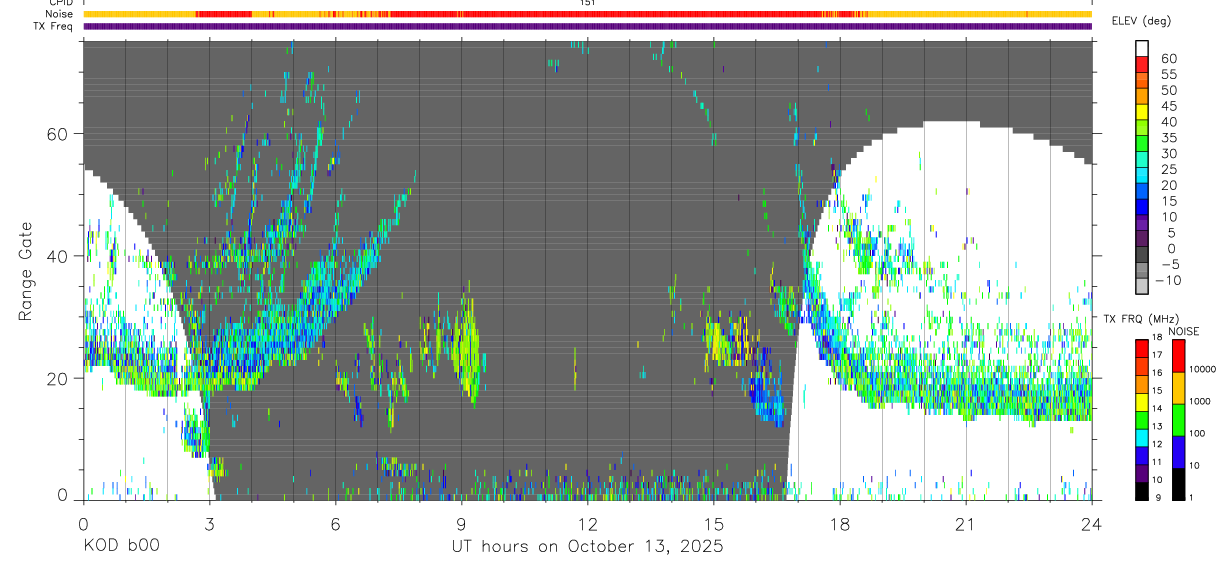
Task: Click the 'Range Gate' vertical axis title
Action: click(x=24, y=270)
